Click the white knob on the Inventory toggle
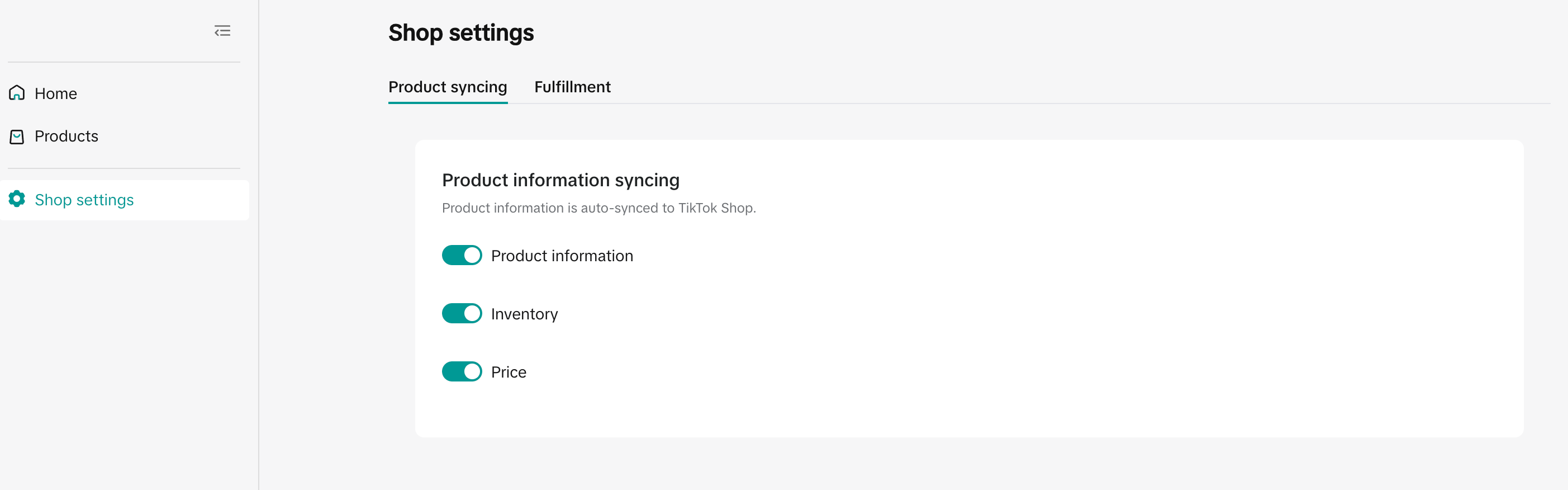This screenshot has width=1568, height=490. tap(472, 313)
